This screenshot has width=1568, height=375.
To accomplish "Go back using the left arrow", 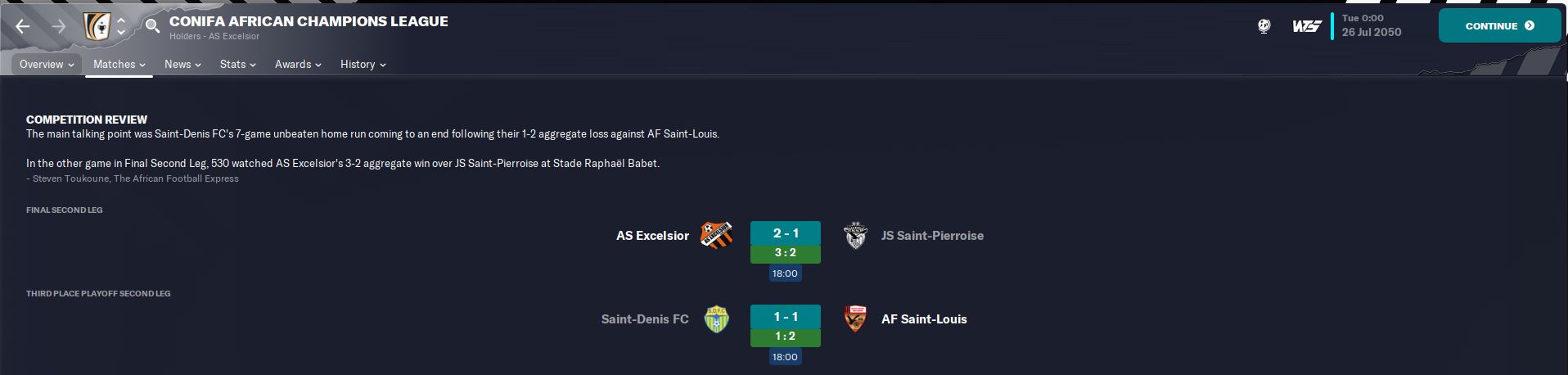I will (x=23, y=26).
